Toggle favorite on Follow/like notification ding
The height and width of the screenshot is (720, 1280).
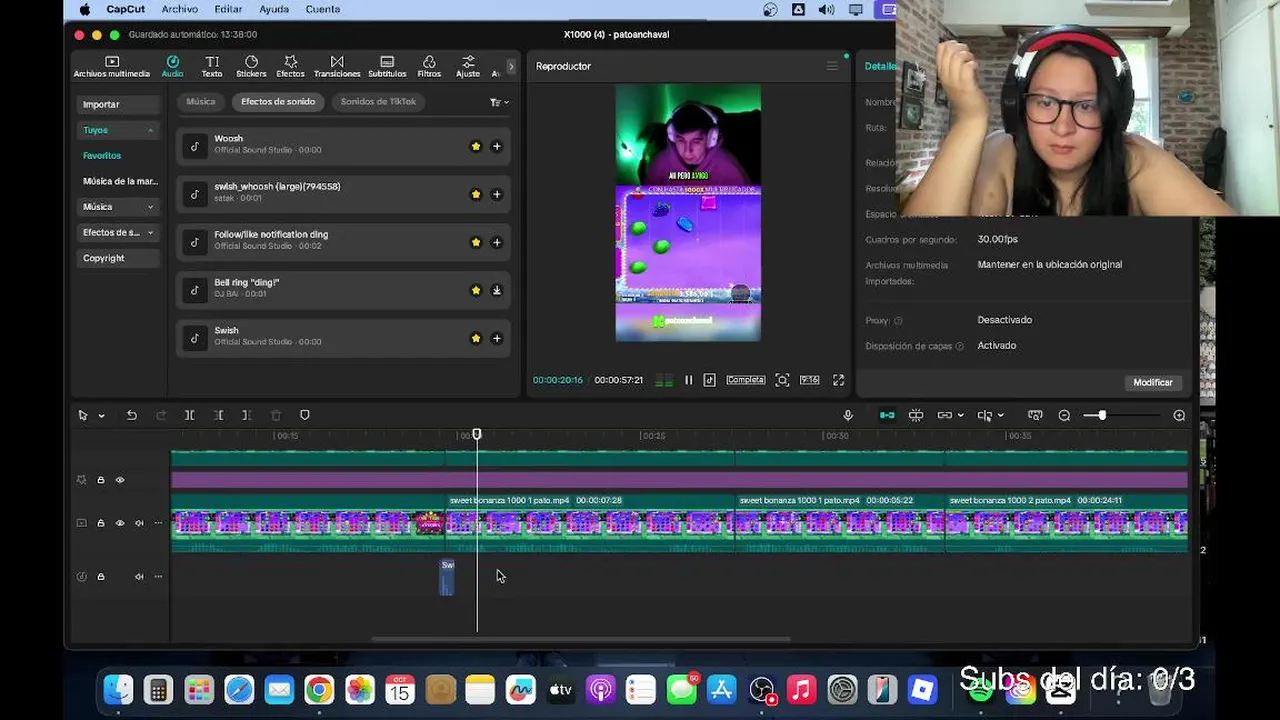[x=476, y=242]
